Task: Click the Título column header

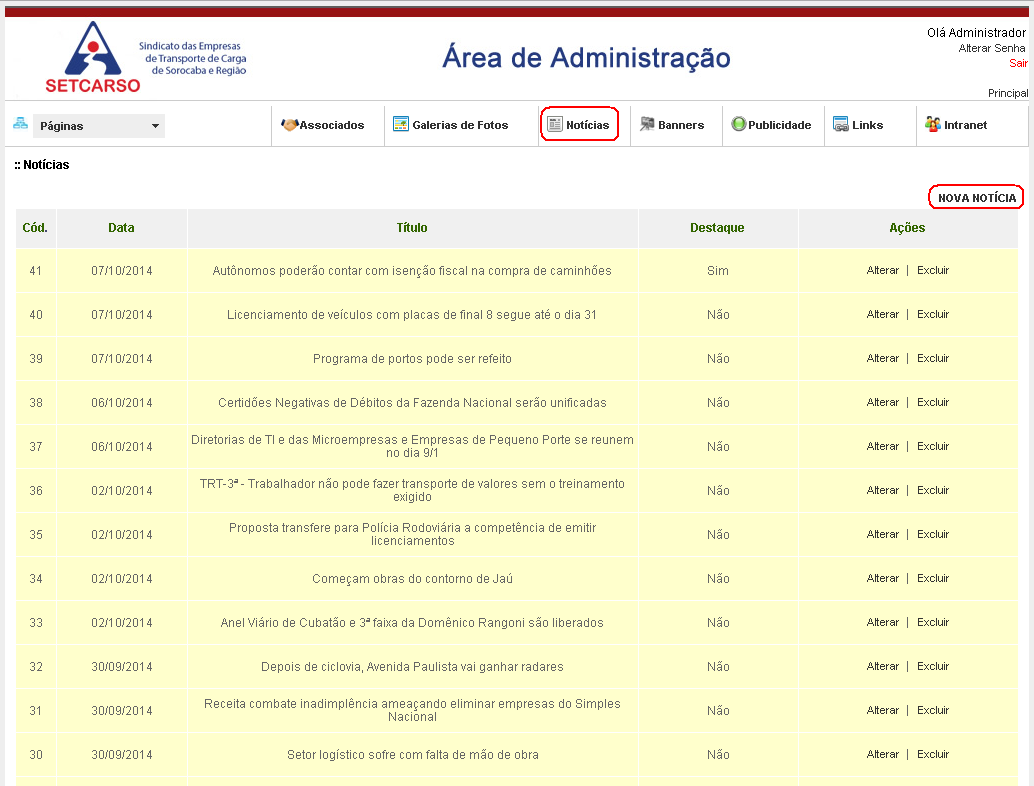Action: pos(412,227)
